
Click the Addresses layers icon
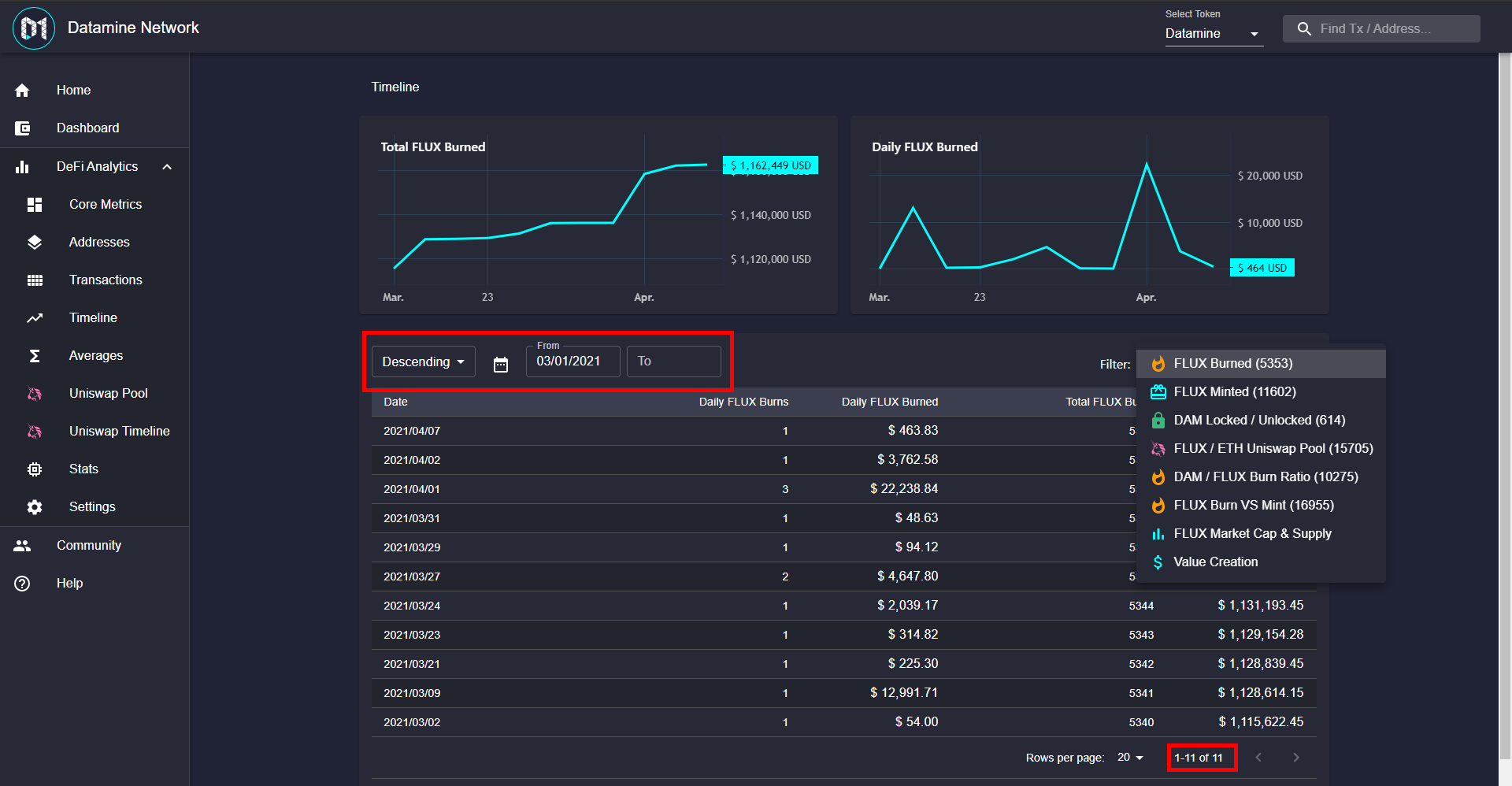(x=35, y=243)
